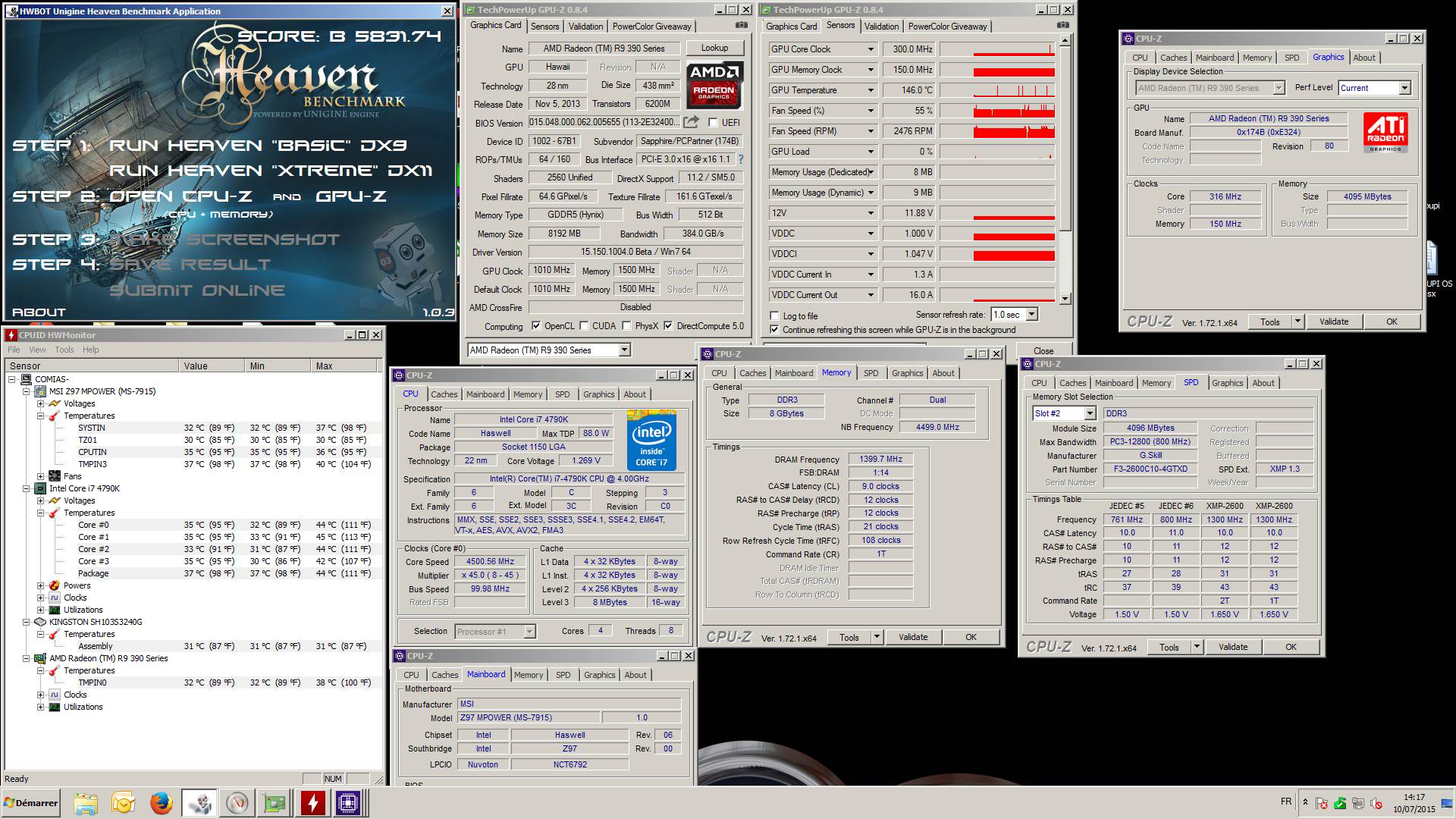Switch to GPU-Z green card icon on taskbar
This screenshot has height=819, width=1456.
275,803
